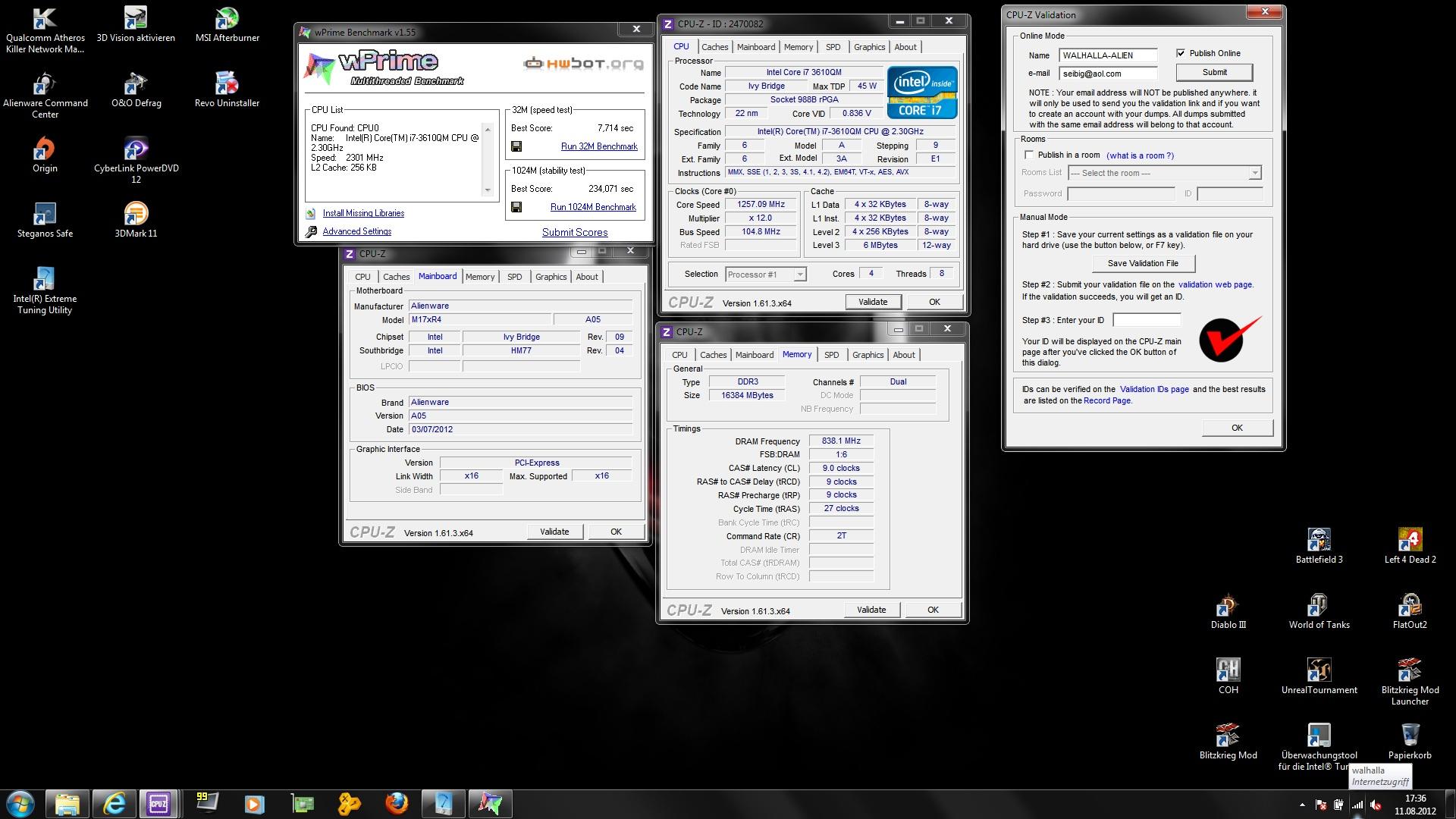
Task: Open the validation web page link
Action: (1215, 284)
